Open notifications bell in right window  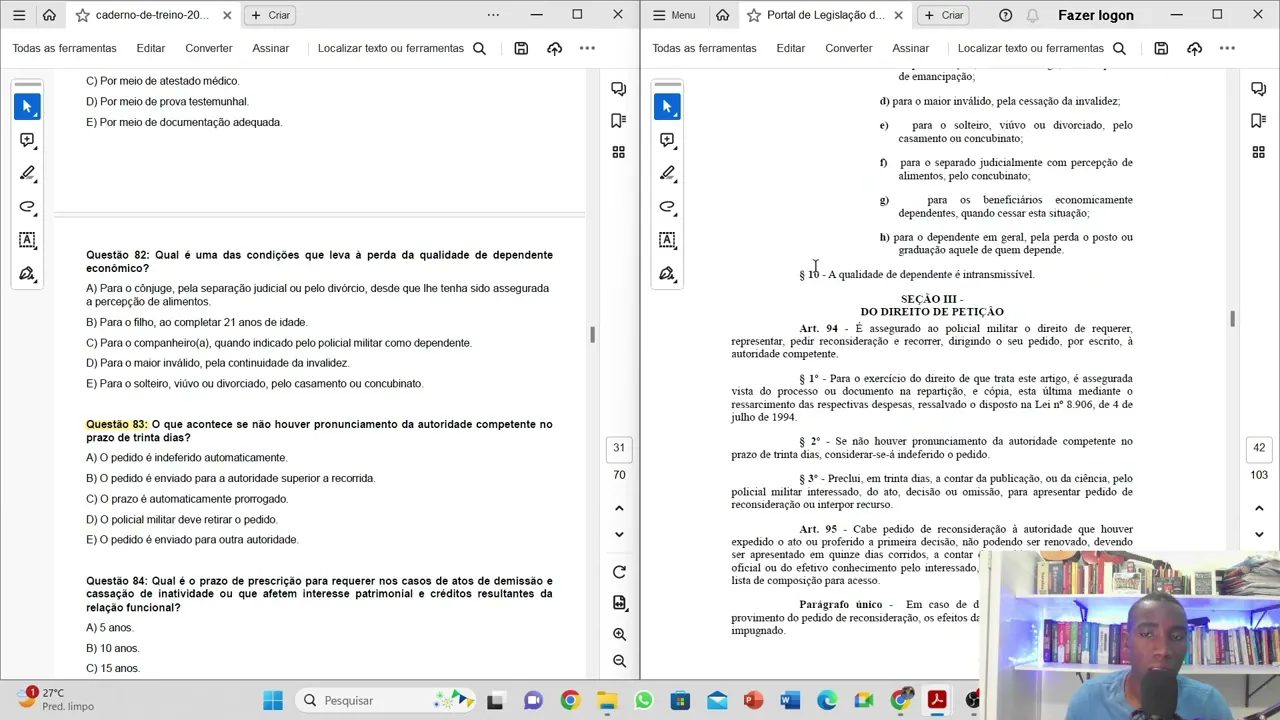1033,15
